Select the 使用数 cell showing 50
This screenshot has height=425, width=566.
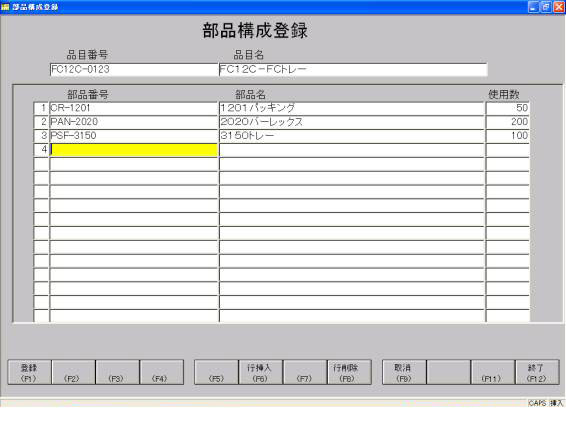coord(508,108)
